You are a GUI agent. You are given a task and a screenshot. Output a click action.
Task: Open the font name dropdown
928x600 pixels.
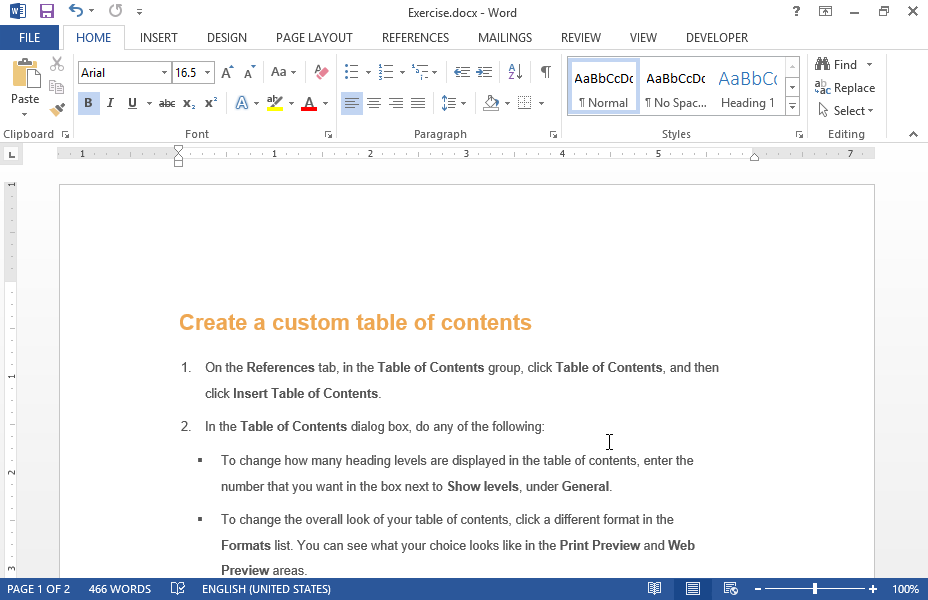(x=164, y=73)
